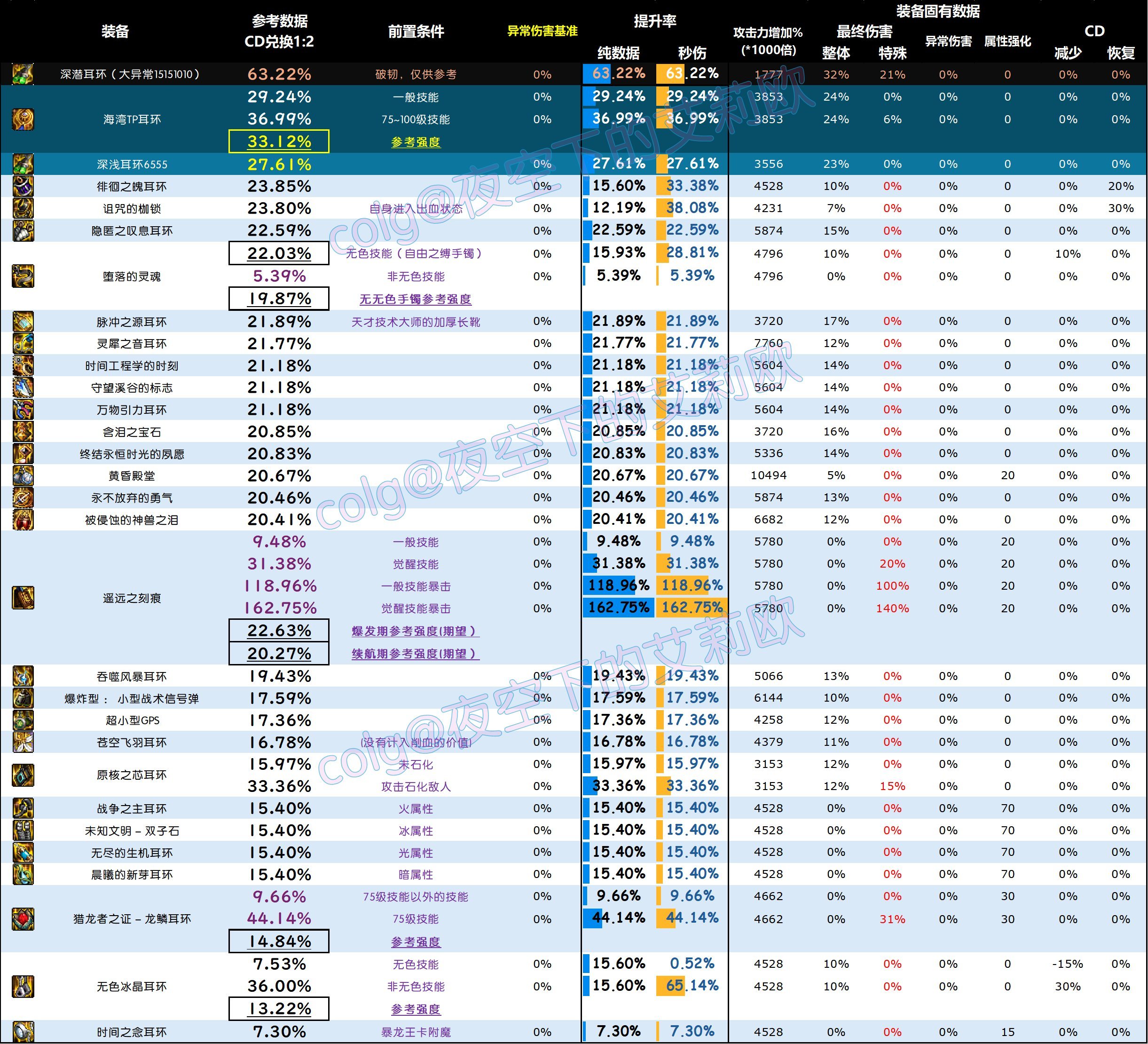Select the yellow-boxed 33.12% cell

pyautogui.click(x=279, y=141)
